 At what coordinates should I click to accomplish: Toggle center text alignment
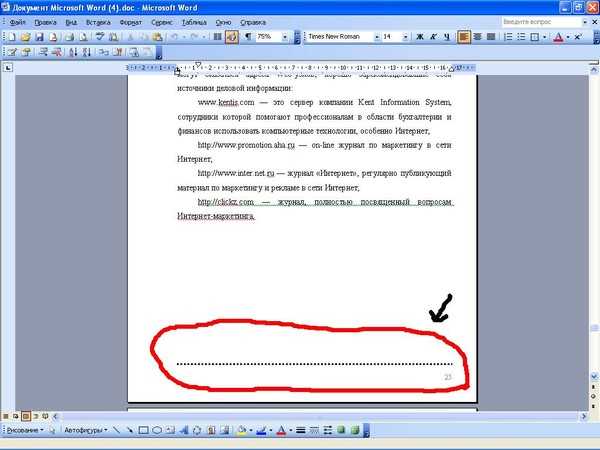coord(478,37)
